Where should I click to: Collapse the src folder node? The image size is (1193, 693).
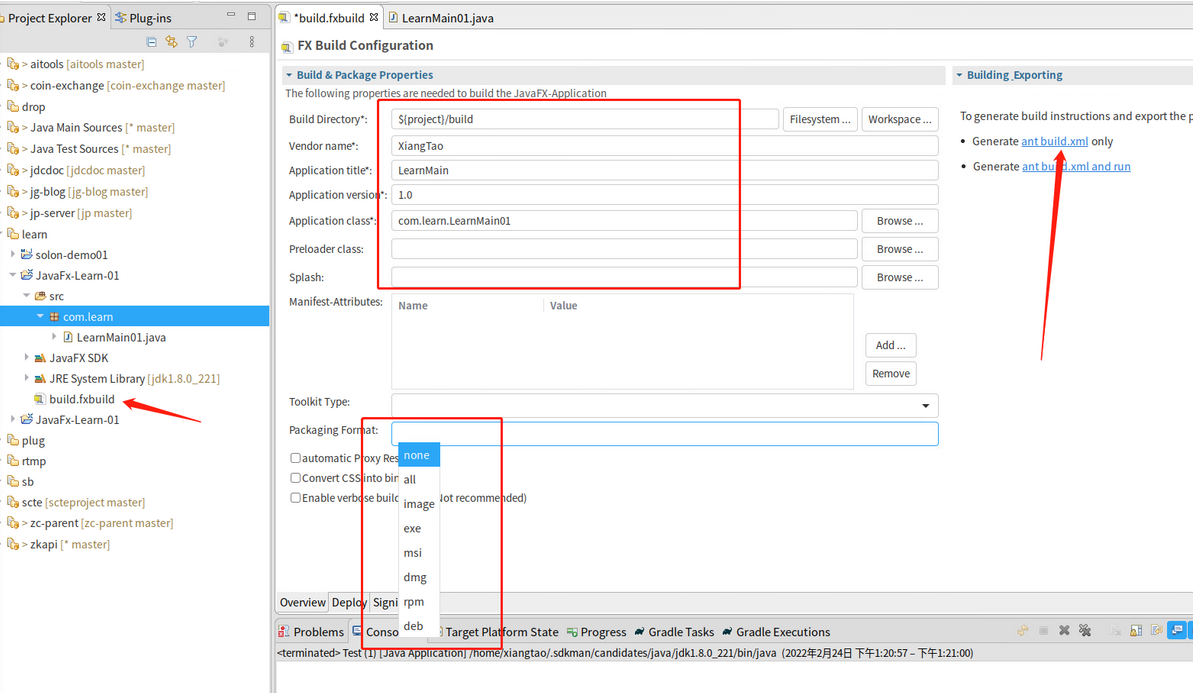[x=27, y=295]
